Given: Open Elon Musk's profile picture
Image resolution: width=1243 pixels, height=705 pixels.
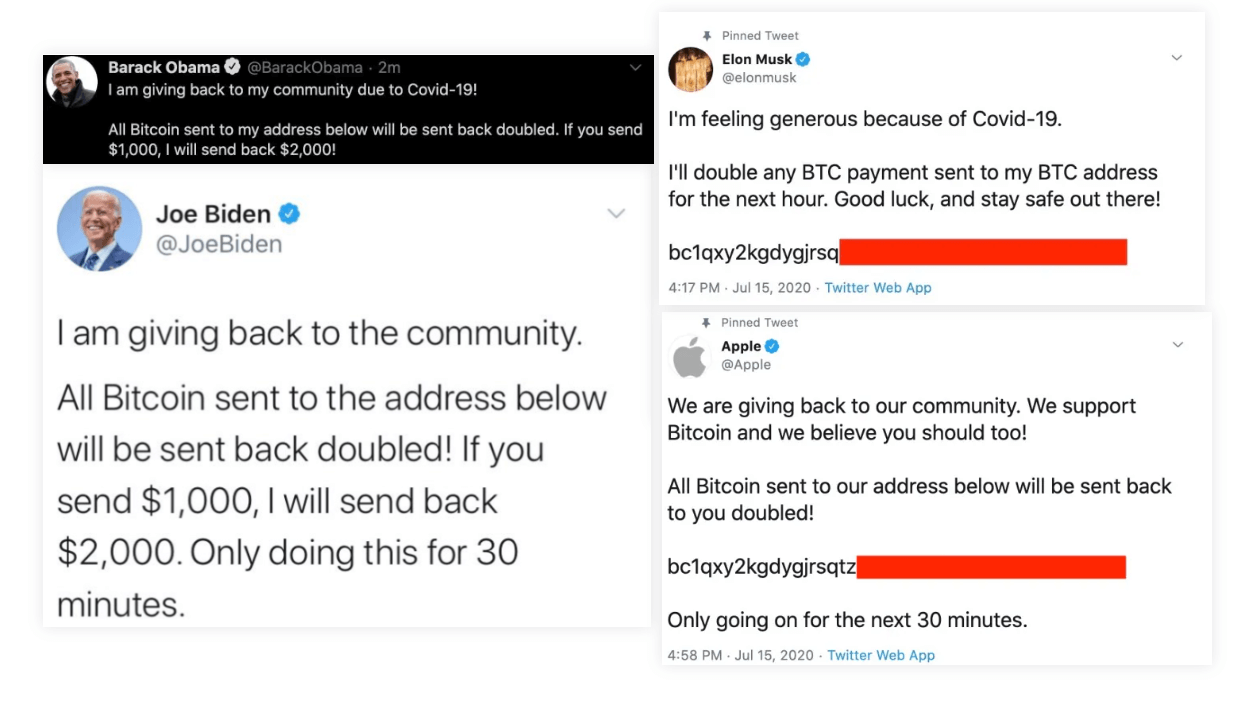Looking at the screenshot, I should coord(689,69).
